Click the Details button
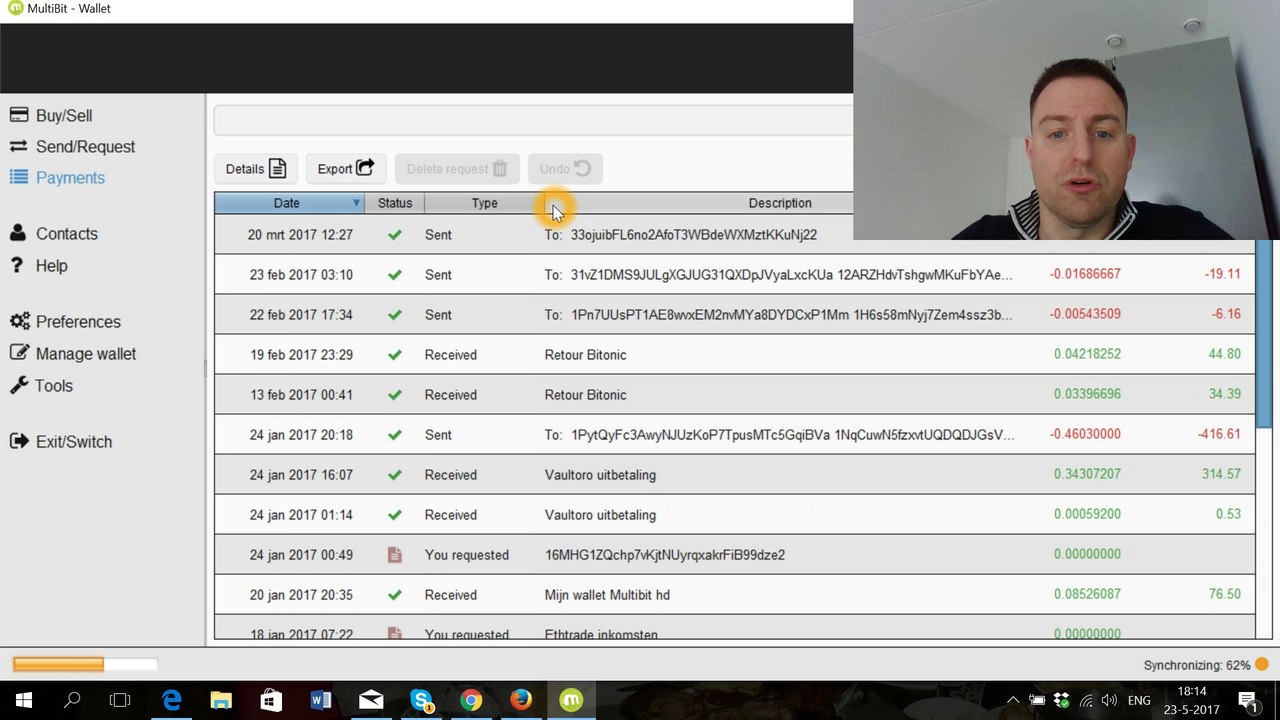This screenshot has width=1280, height=720. (256, 169)
